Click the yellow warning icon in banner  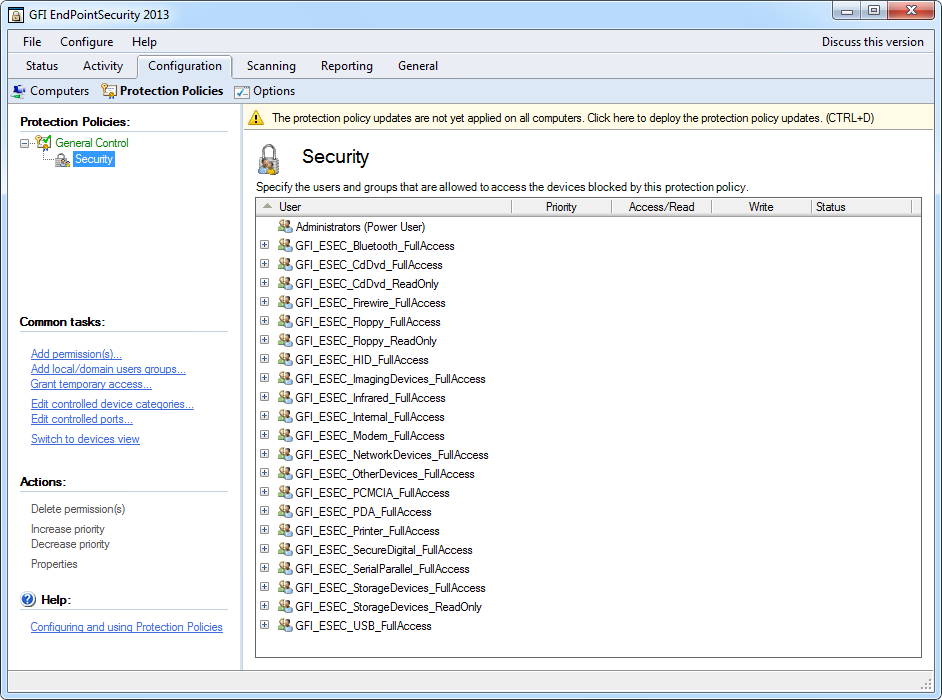257,118
